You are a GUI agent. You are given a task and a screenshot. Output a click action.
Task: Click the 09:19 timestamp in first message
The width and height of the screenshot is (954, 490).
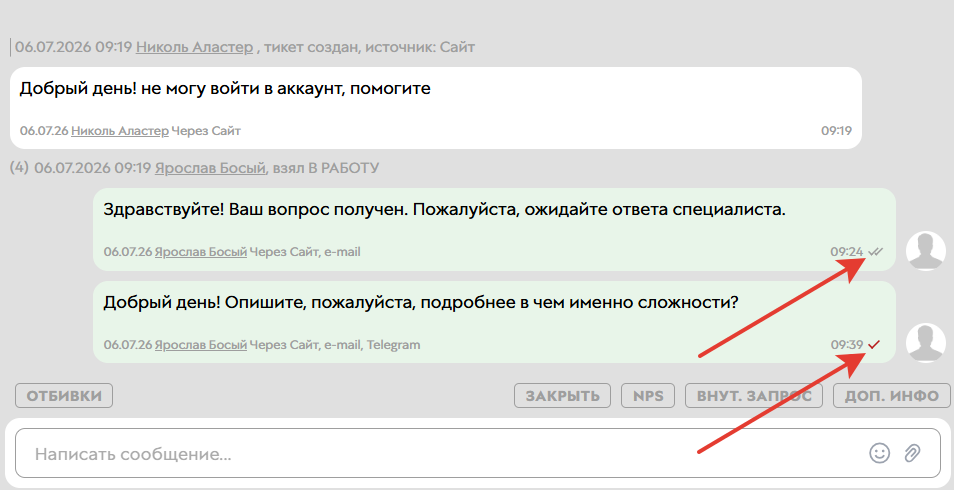837,130
